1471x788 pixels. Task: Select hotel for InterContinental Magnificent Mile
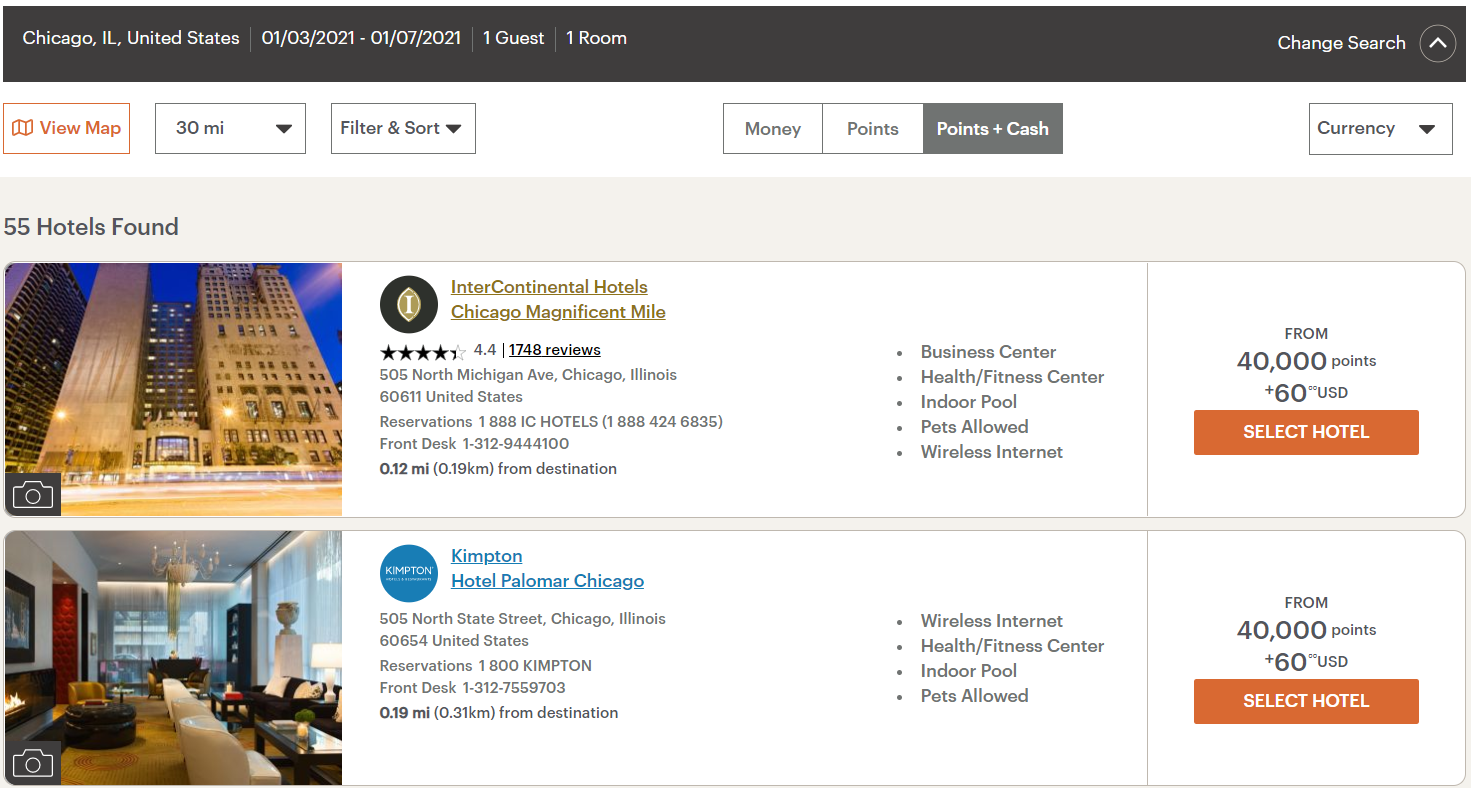1306,432
